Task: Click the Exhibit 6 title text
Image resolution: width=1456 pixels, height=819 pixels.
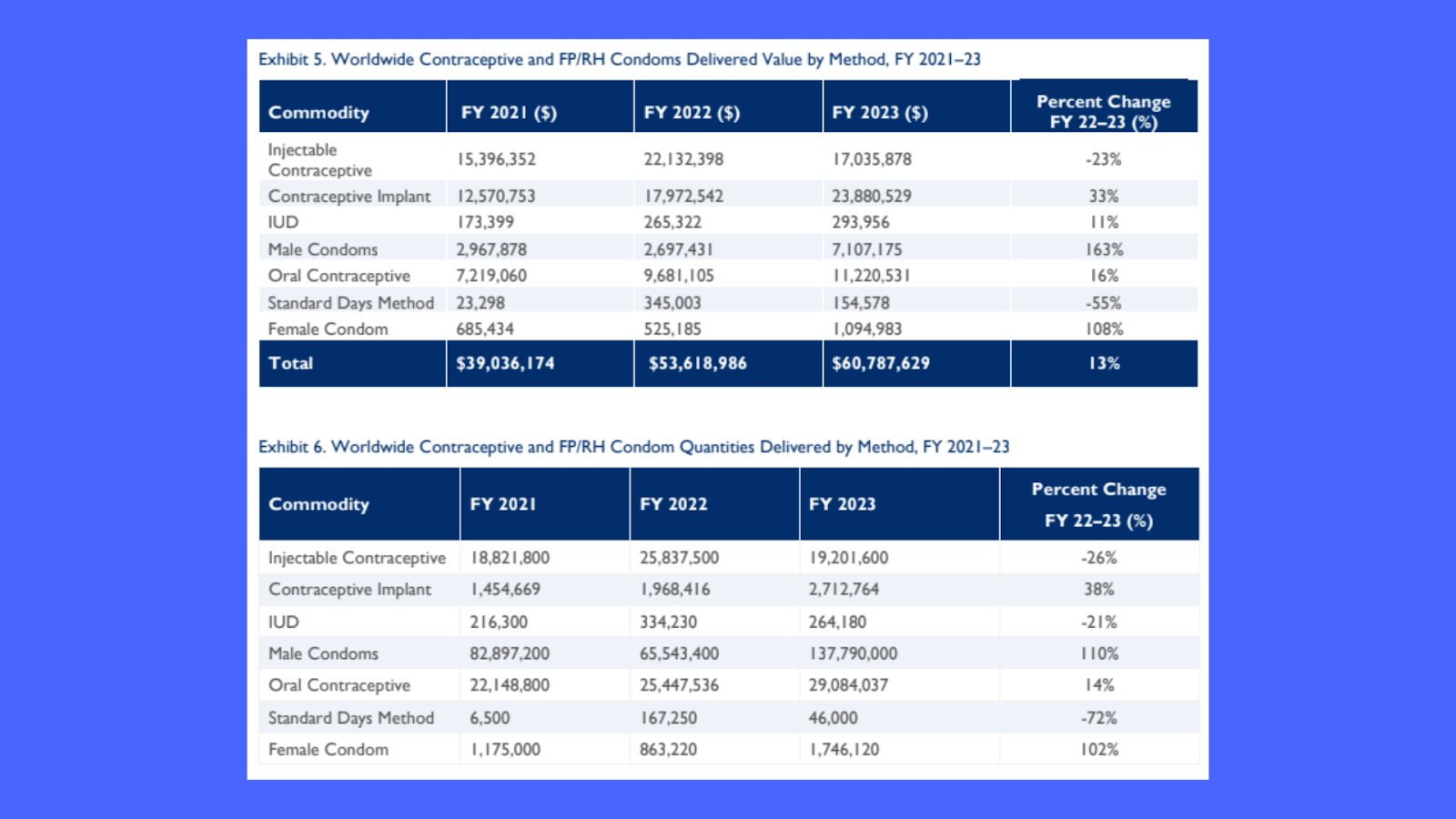Action: (x=634, y=447)
